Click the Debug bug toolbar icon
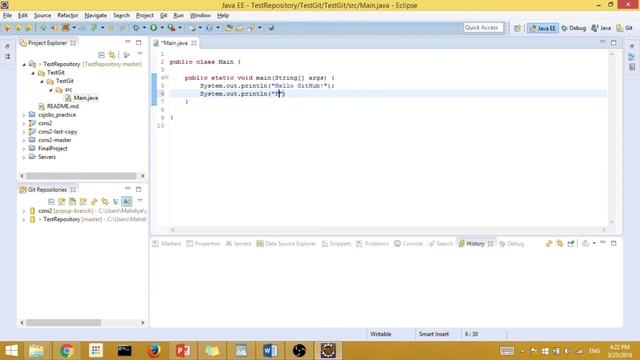 (136, 28)
